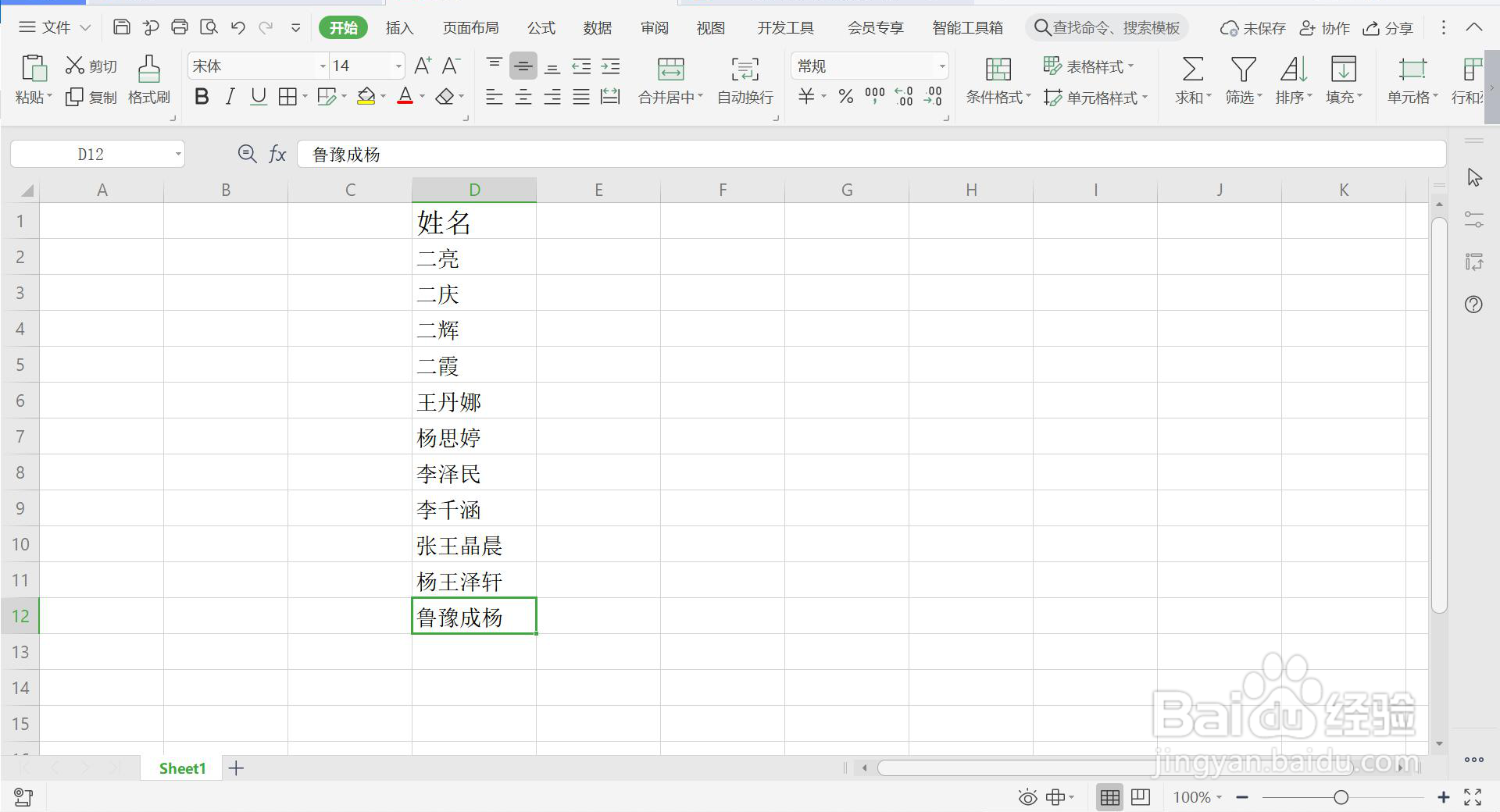Open the font size dropdown
The image size is (1500, 812).
pos(398,66)
